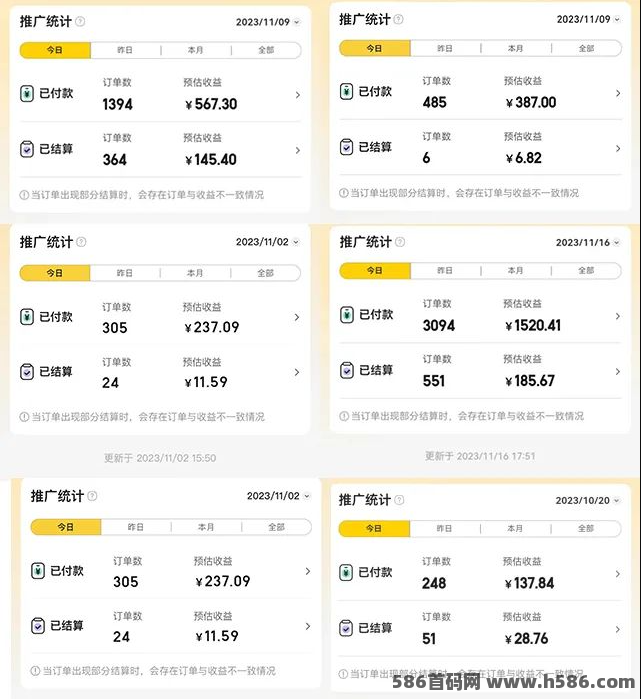Expand the 已结算 row showing ¥185.67
This screenshot has width=641, height=699.
point(481,371)
